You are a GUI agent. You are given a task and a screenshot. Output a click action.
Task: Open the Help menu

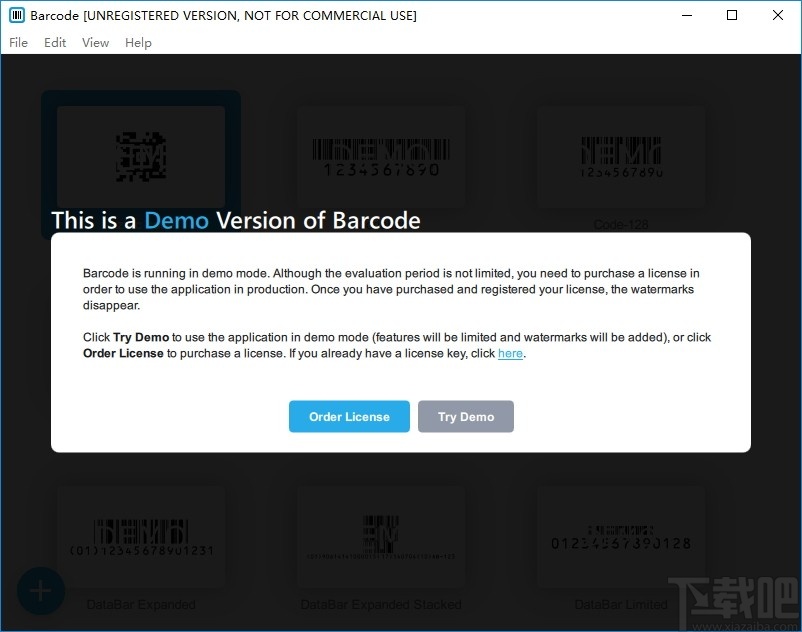coord(138,42)
